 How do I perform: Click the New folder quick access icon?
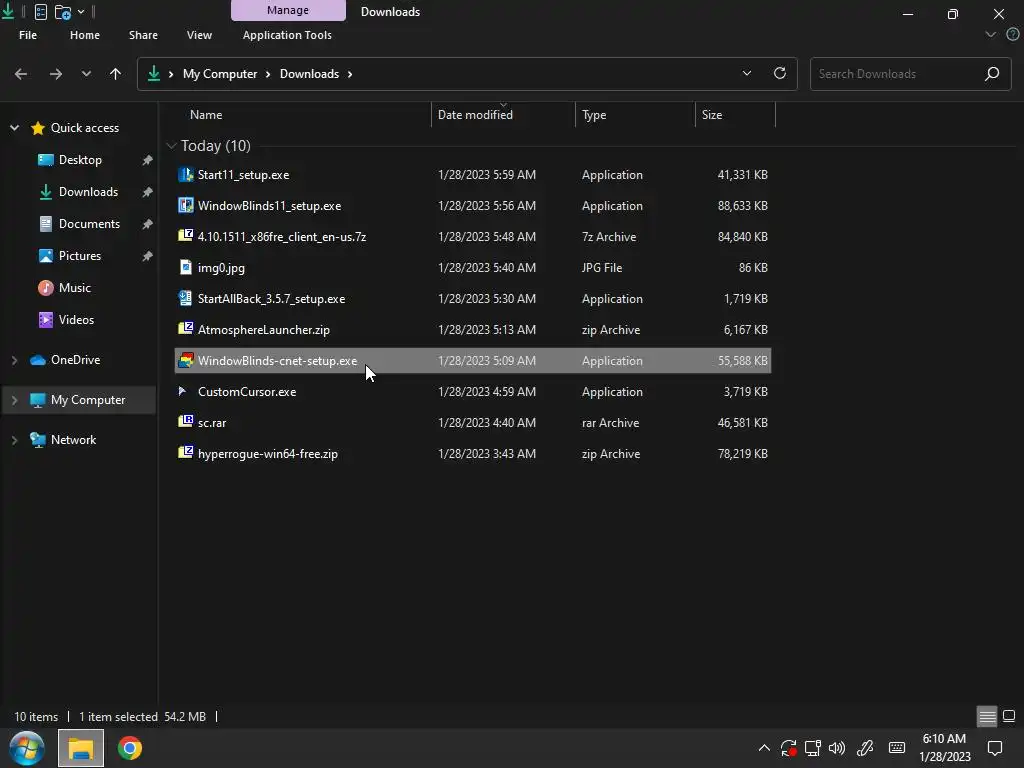pos(63,12)
